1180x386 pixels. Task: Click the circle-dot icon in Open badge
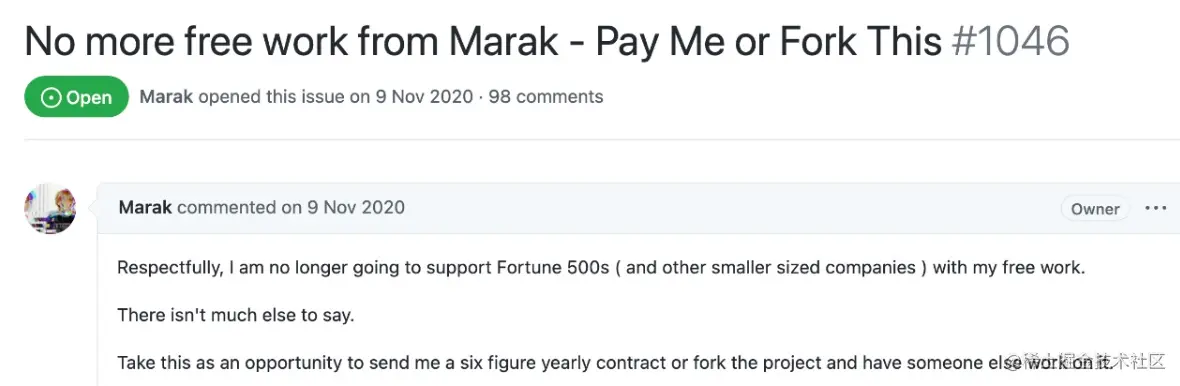(x=50, y=97)
